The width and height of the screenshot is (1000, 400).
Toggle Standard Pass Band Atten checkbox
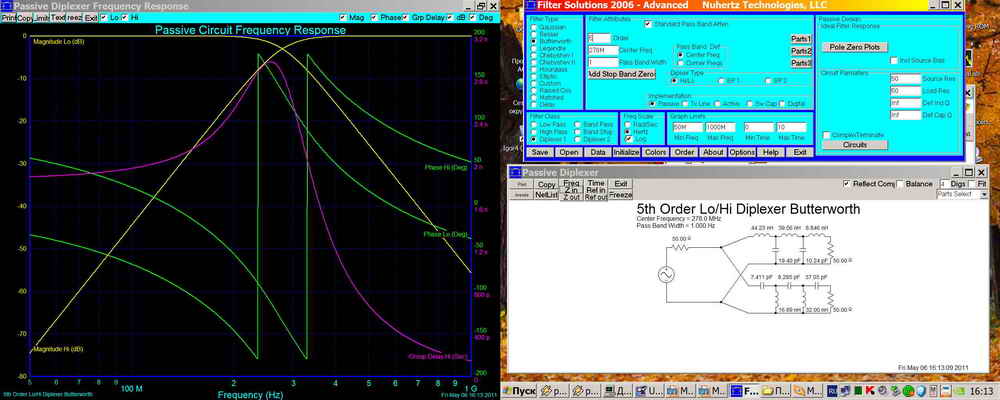point(648,24)
